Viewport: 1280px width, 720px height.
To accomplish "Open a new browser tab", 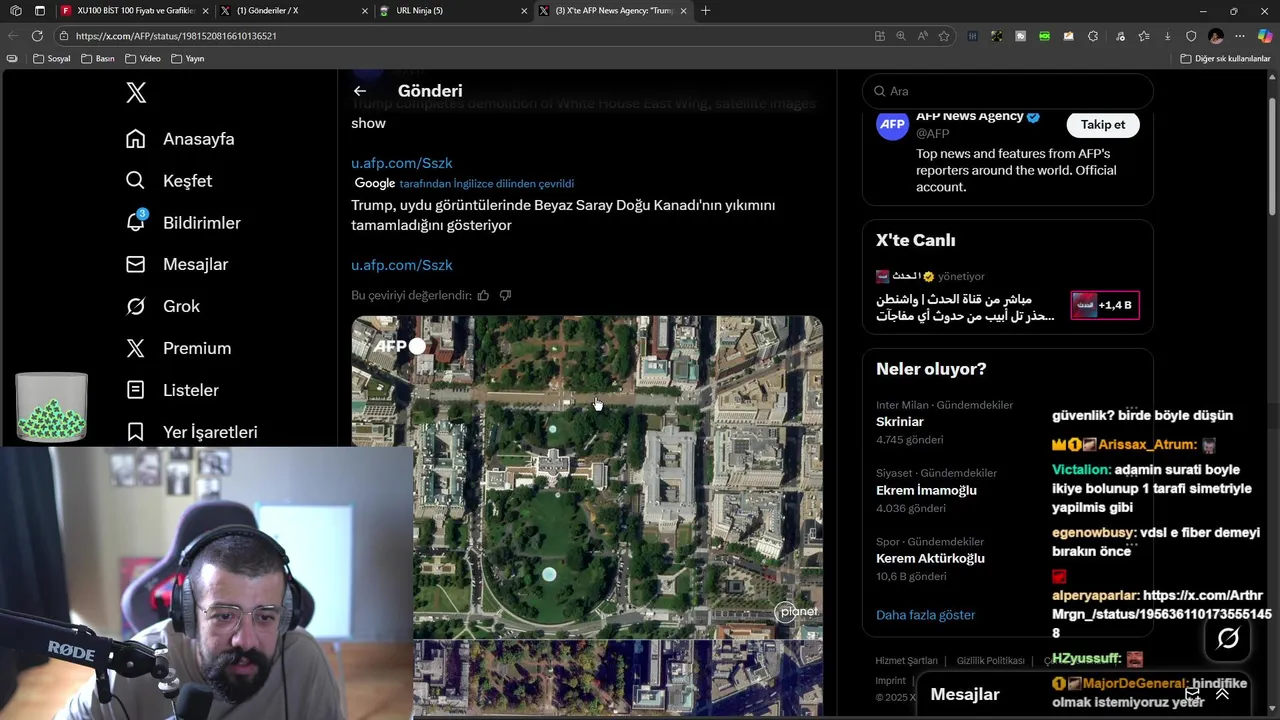I will (706, 11).
